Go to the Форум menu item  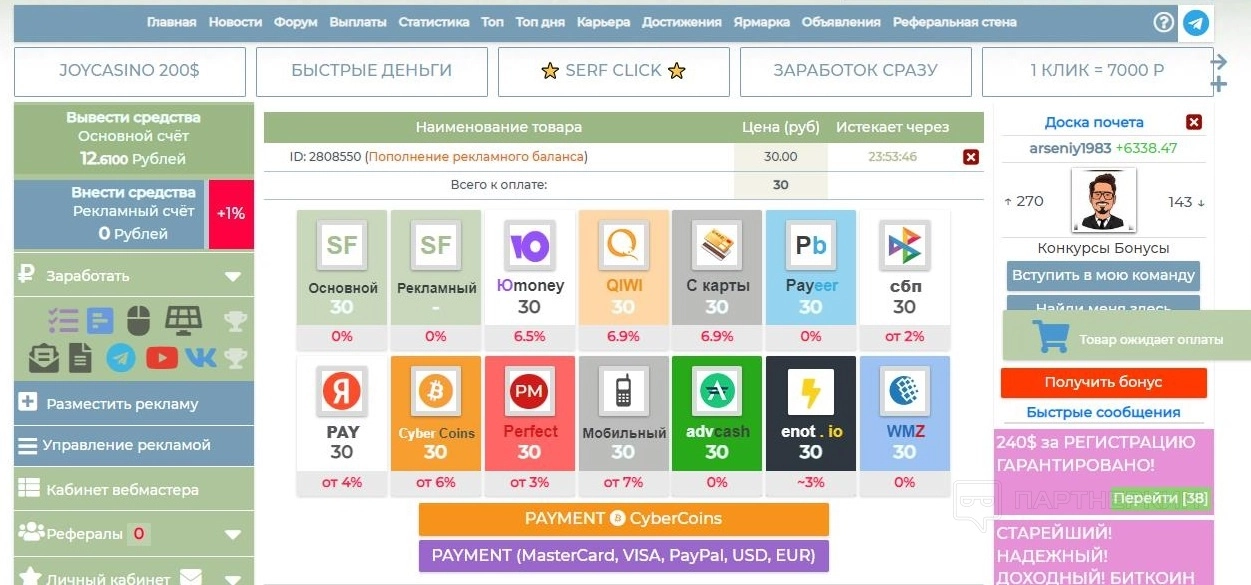click(x=296, y=22)
